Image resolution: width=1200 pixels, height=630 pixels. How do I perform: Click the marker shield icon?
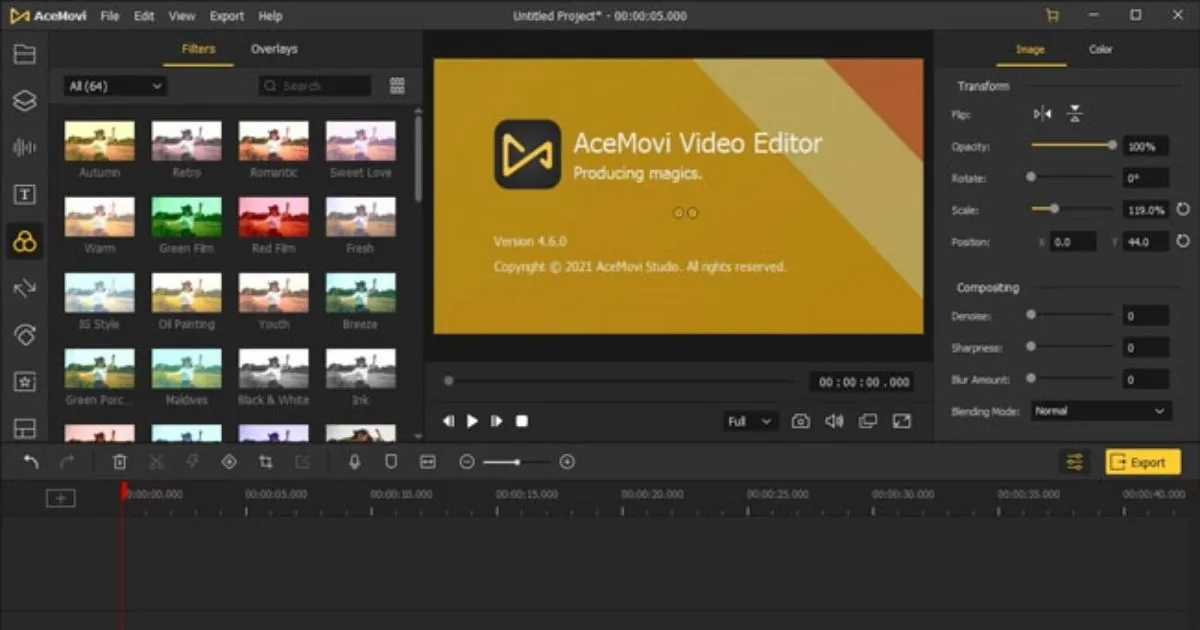click(x=391, y=462)
